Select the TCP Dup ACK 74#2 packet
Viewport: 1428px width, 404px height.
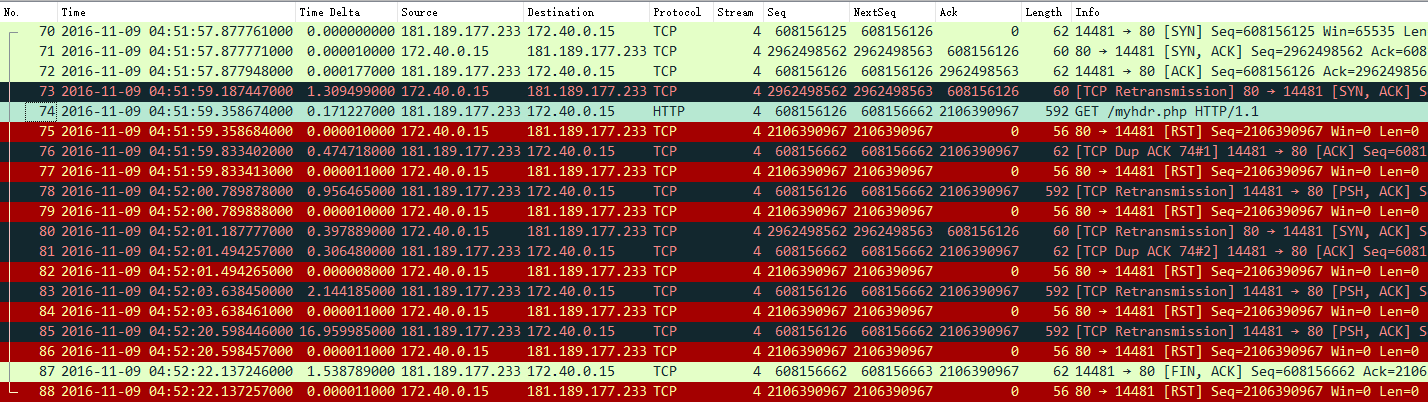[x=714, y=251]
